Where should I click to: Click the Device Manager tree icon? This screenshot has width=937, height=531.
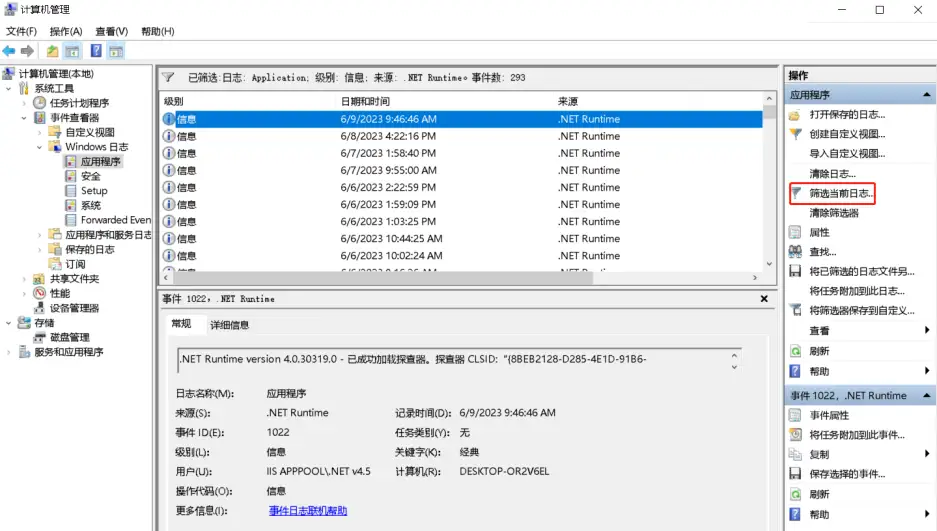coord(40,308)
